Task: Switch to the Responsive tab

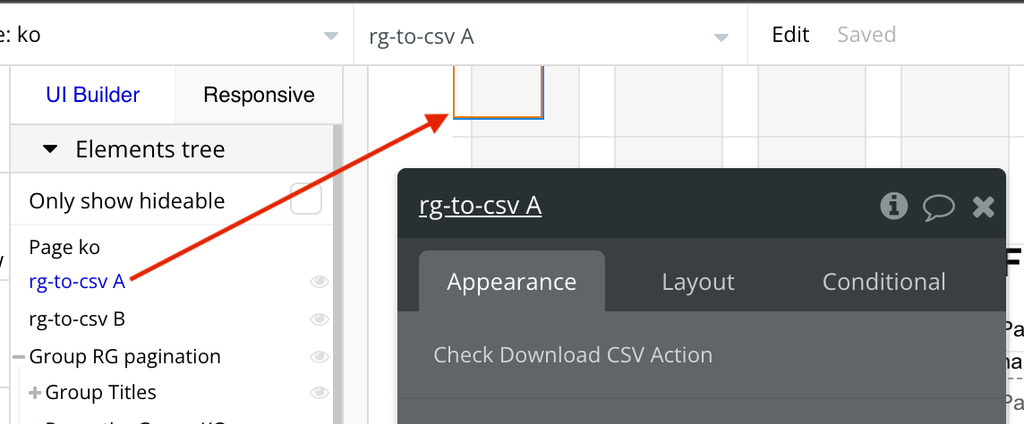Action: [x=258, y=95]
